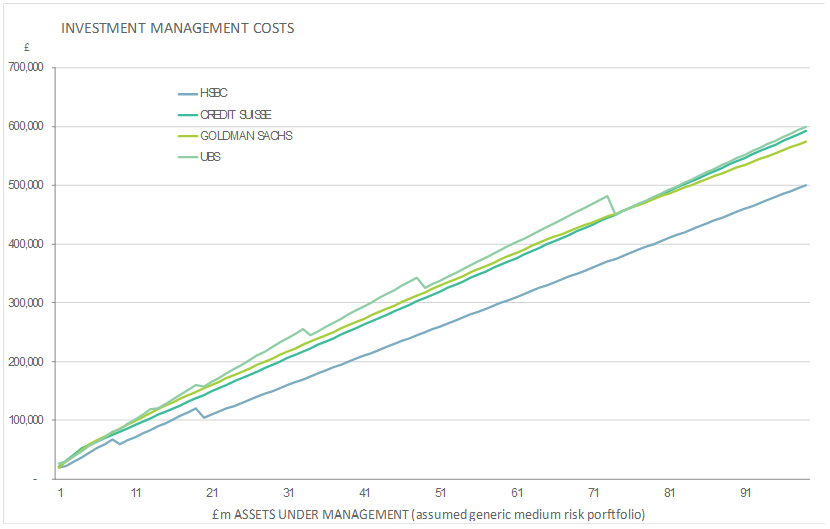Click the HSBC blue legend line marker
Image resolution: width=830 pixels, height=529 pixels.
[186, 93]
